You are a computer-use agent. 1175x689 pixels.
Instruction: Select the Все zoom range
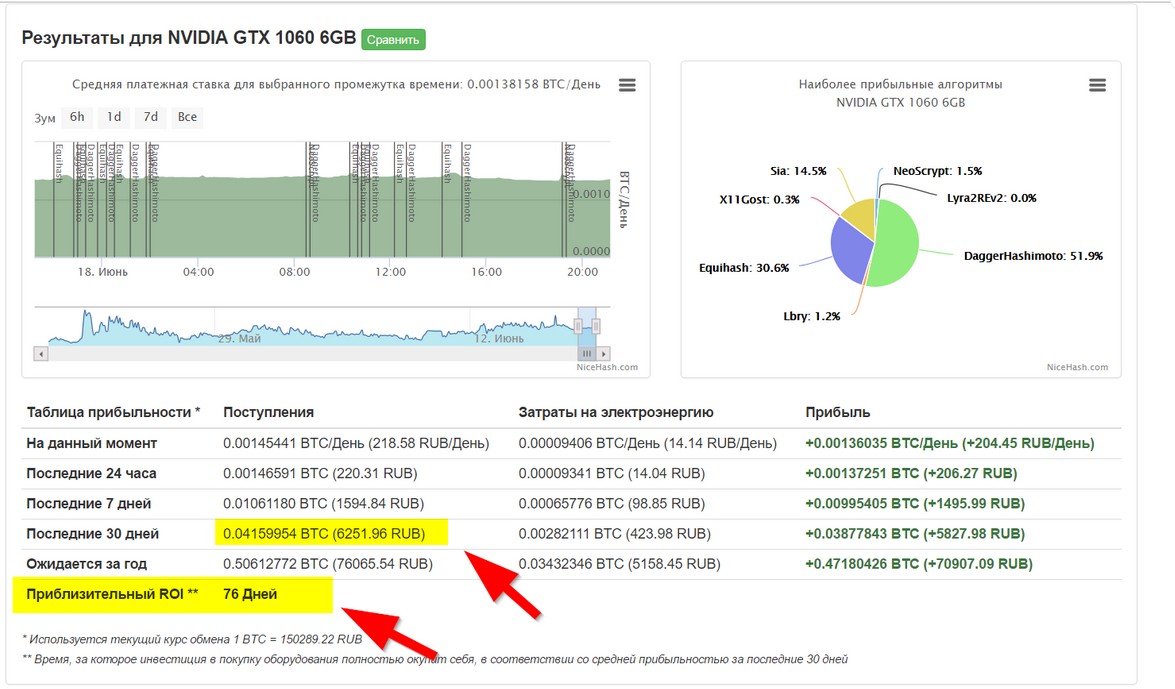pyautogui.click(x=187, y=117)
